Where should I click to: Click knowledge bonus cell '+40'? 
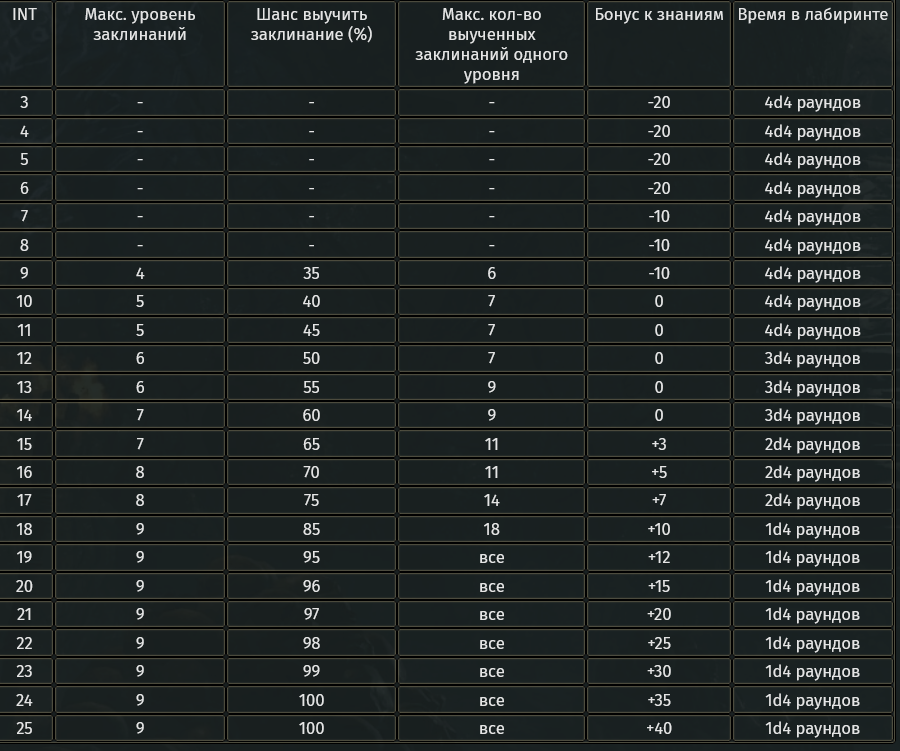[659, 728]
